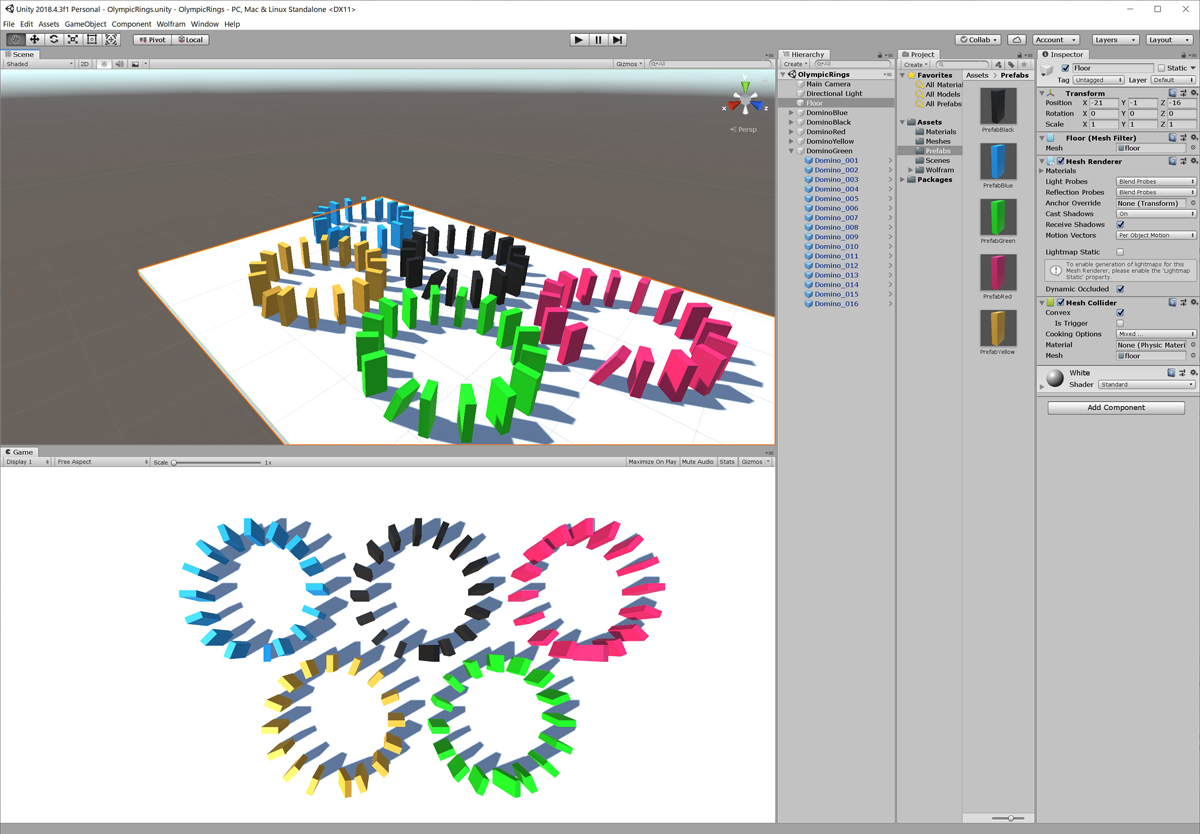Open mesh picker for Mesh Filter mesh
The image size is (1200, 834).
tap(1192, 148)
